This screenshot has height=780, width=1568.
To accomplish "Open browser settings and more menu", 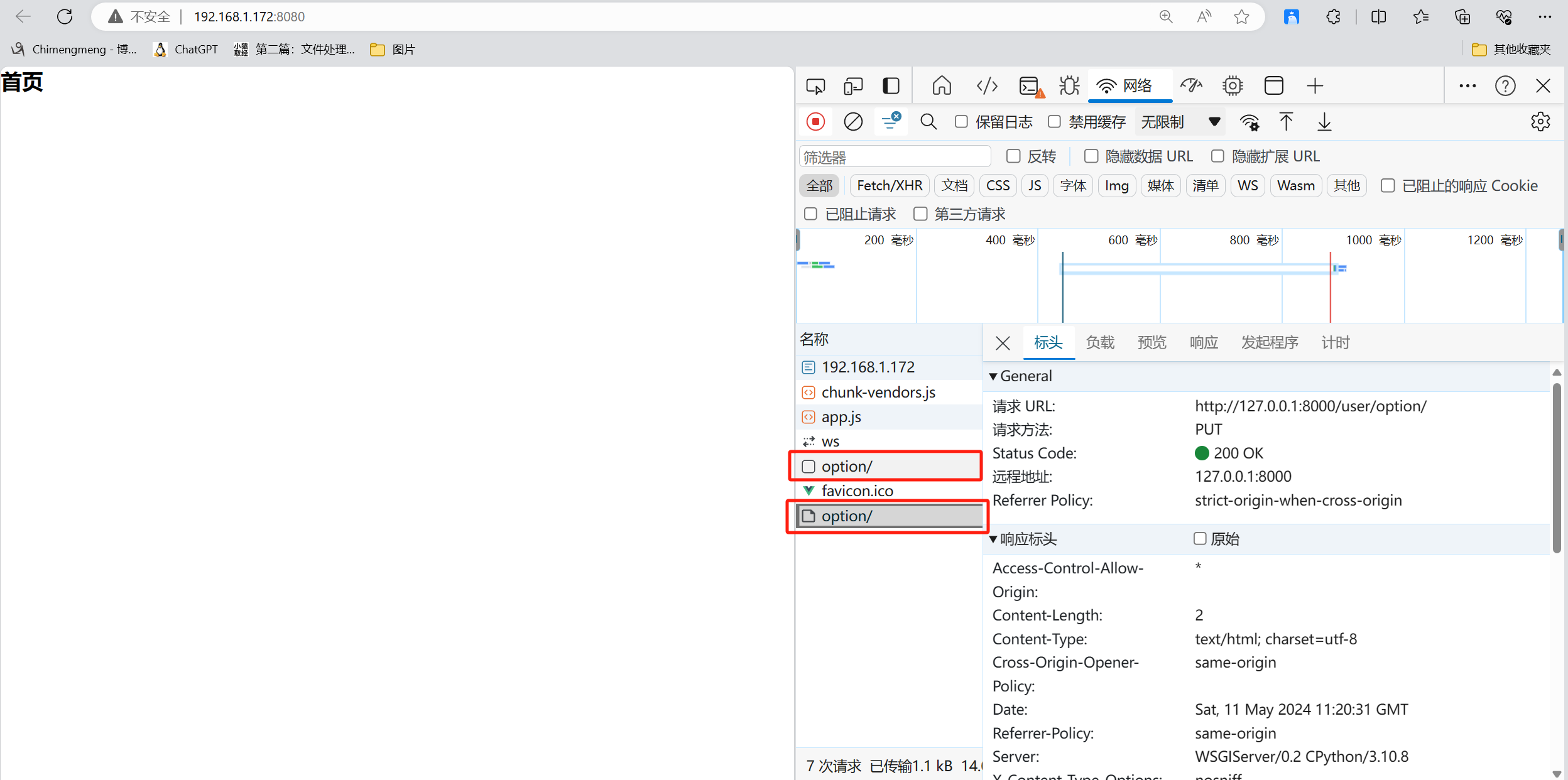I will pos(1545,16).
